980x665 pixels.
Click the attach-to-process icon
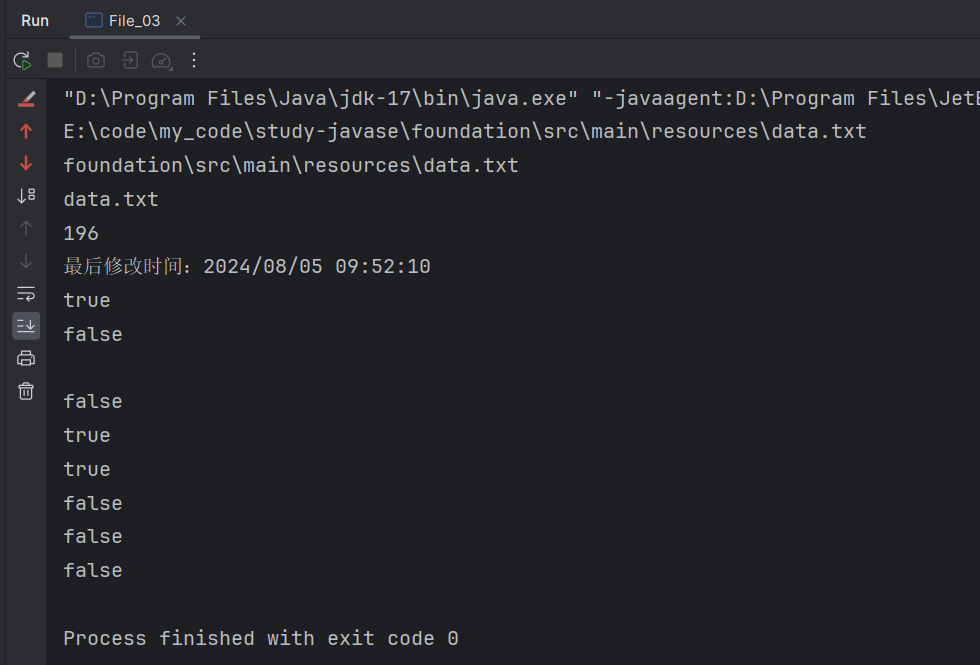point(129,60)
